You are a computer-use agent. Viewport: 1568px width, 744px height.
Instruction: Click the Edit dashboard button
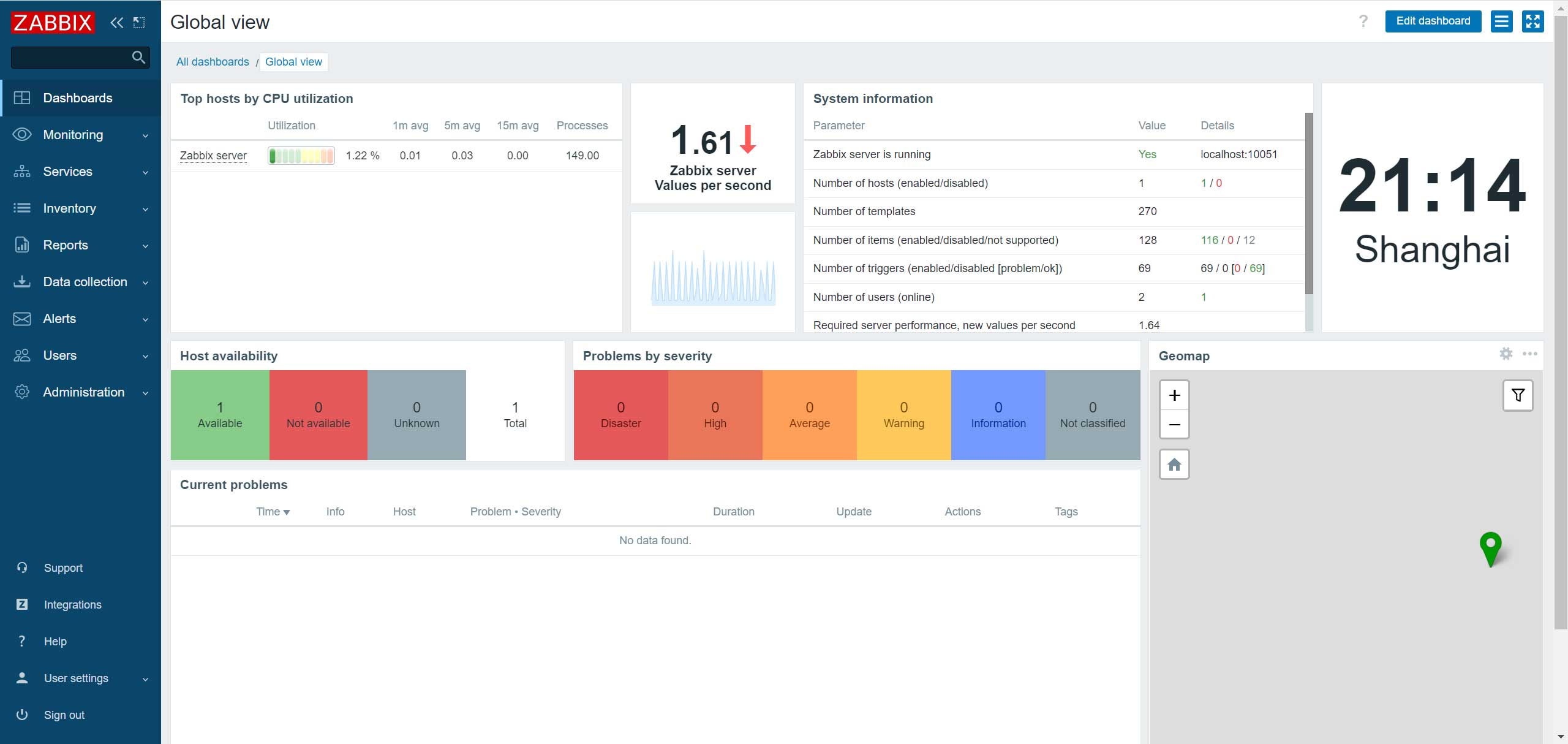[x=1433, y=21]
